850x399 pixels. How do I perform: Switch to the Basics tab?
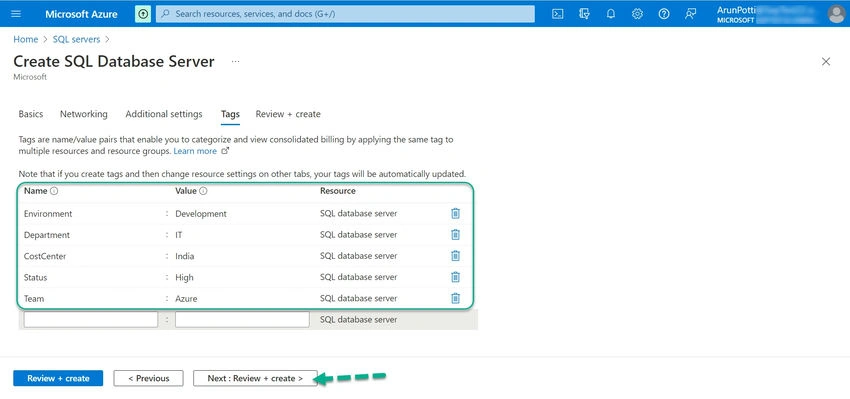(31, 114)
